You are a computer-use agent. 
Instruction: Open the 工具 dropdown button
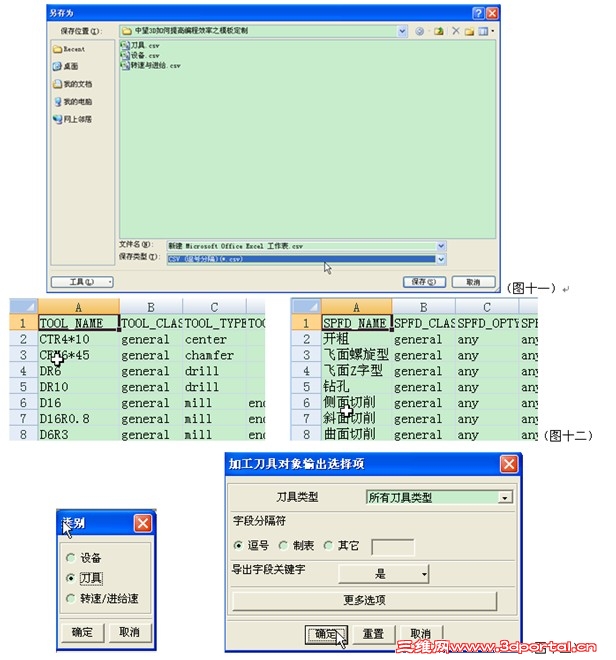pyautogui.click(x=82, y=282)
